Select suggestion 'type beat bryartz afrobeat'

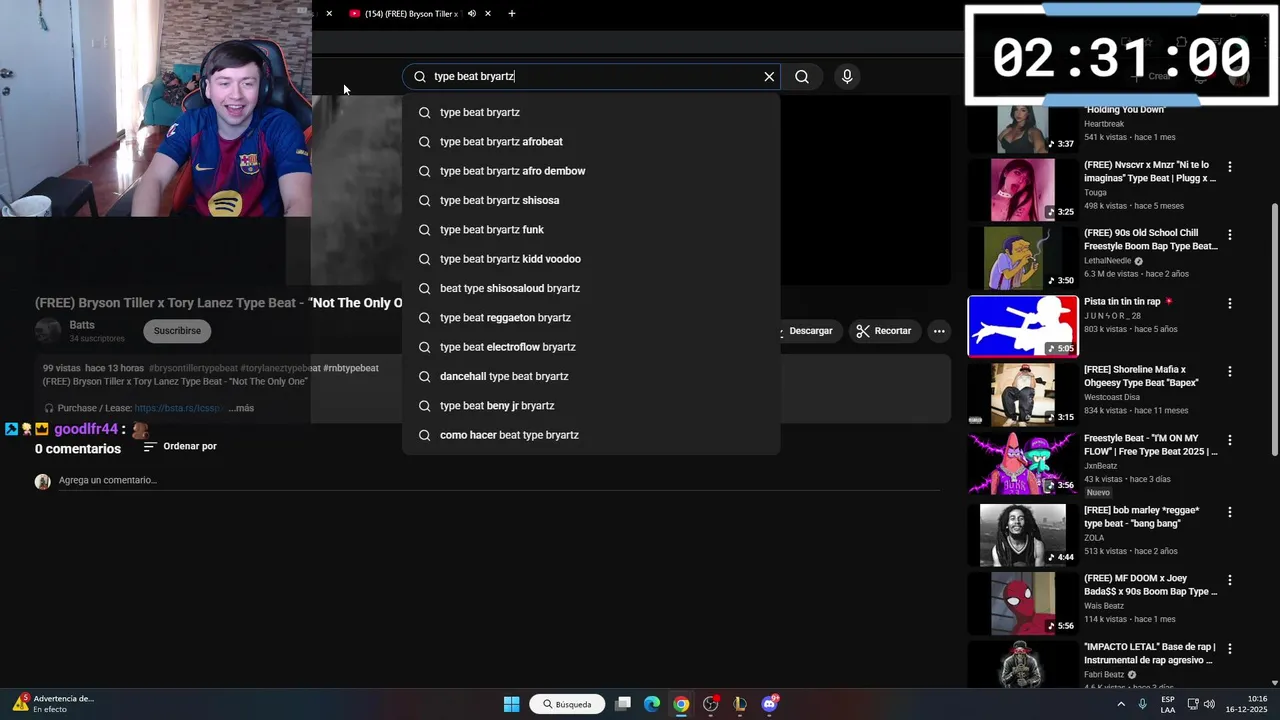pyautogui.click(x=591, y=142)
